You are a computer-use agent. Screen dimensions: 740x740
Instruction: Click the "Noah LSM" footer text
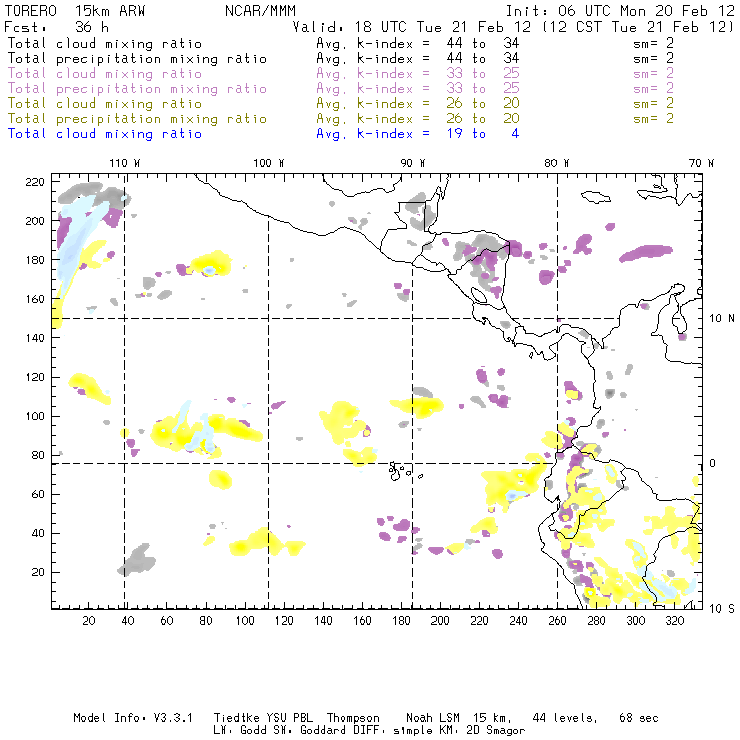pos(433,718)
